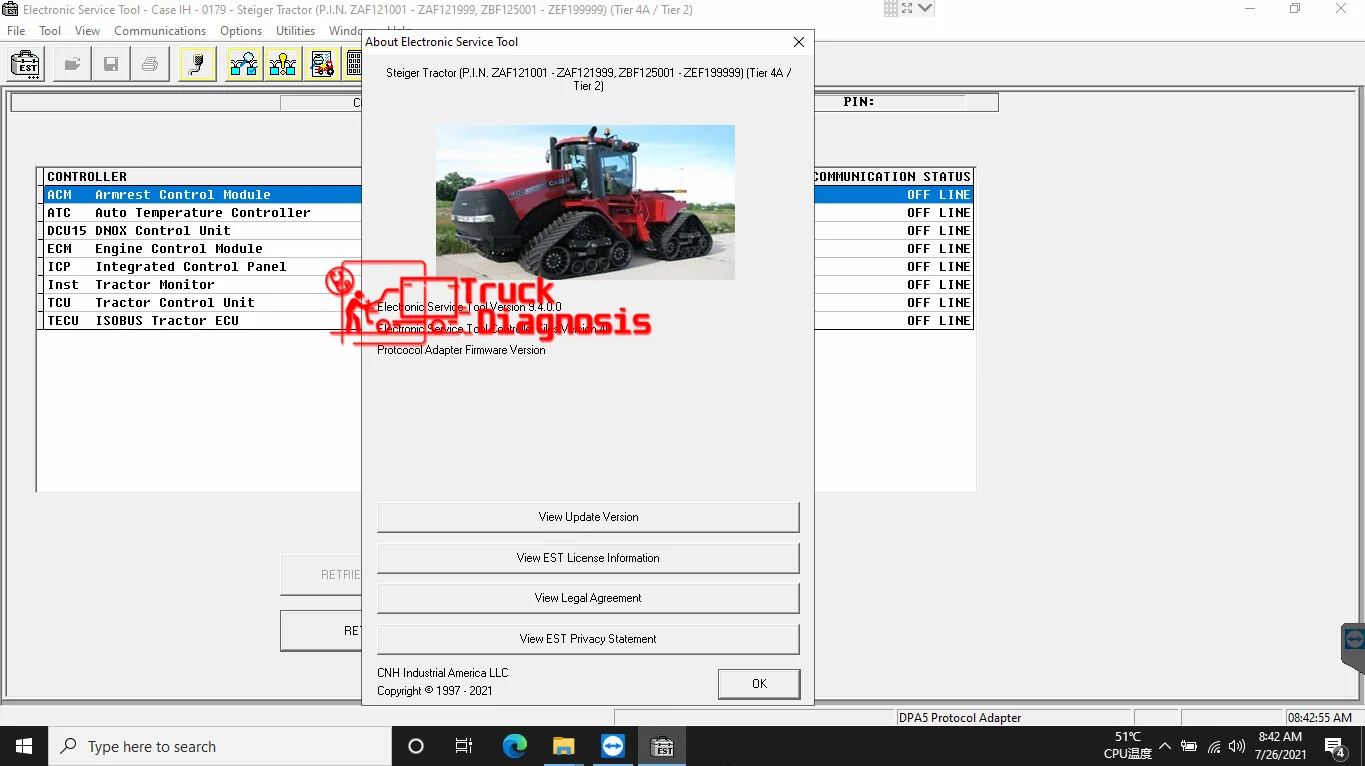Open the View menu
Screen dimensions: 1365x766
pos(87,31)
